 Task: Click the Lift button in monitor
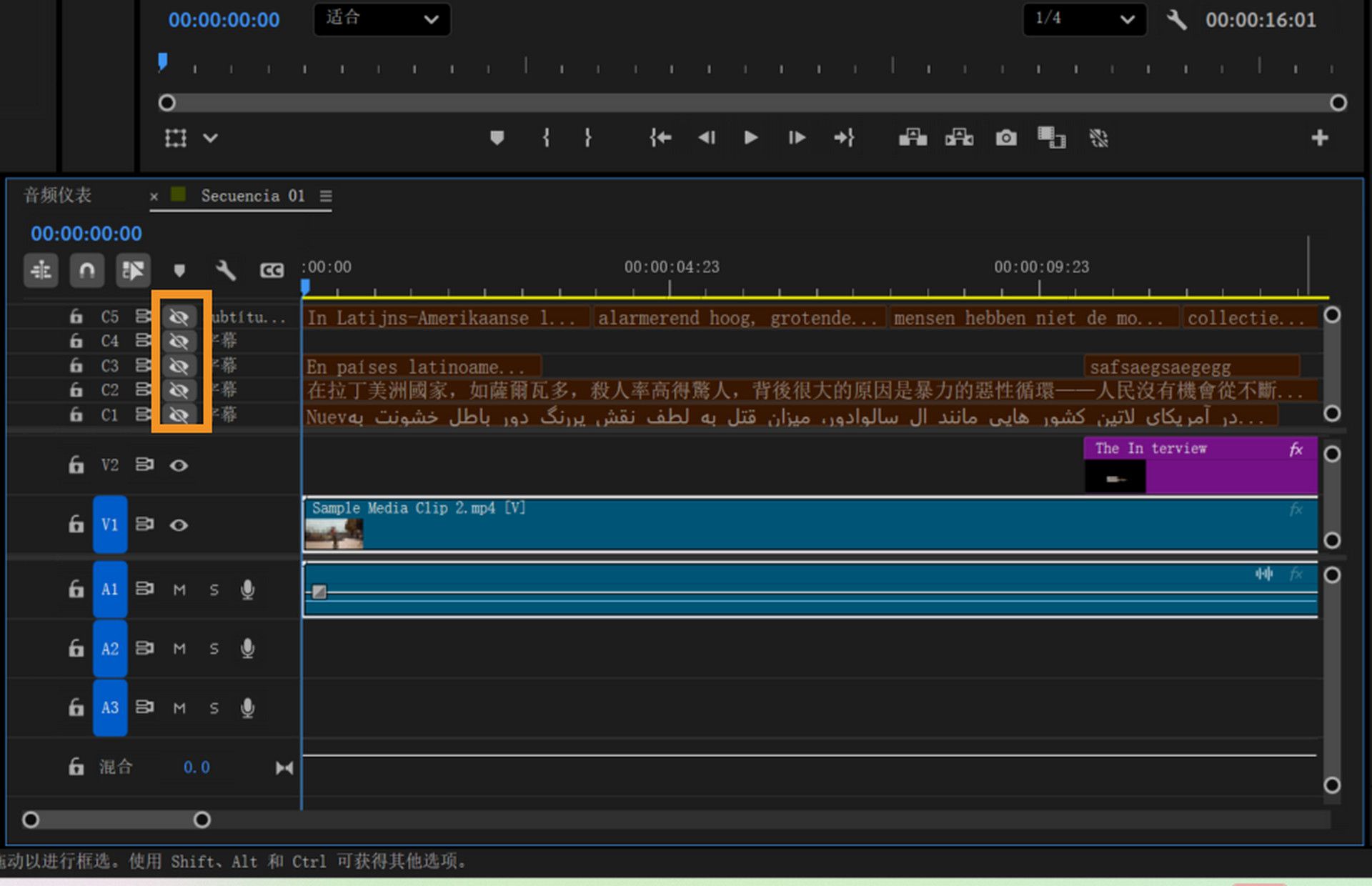913,137
